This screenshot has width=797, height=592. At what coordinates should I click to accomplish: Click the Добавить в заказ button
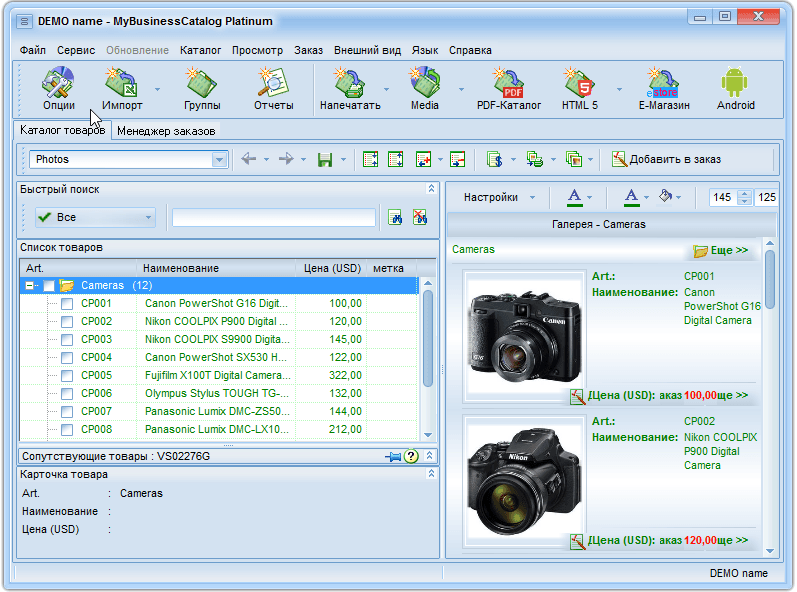pos(666,159)
